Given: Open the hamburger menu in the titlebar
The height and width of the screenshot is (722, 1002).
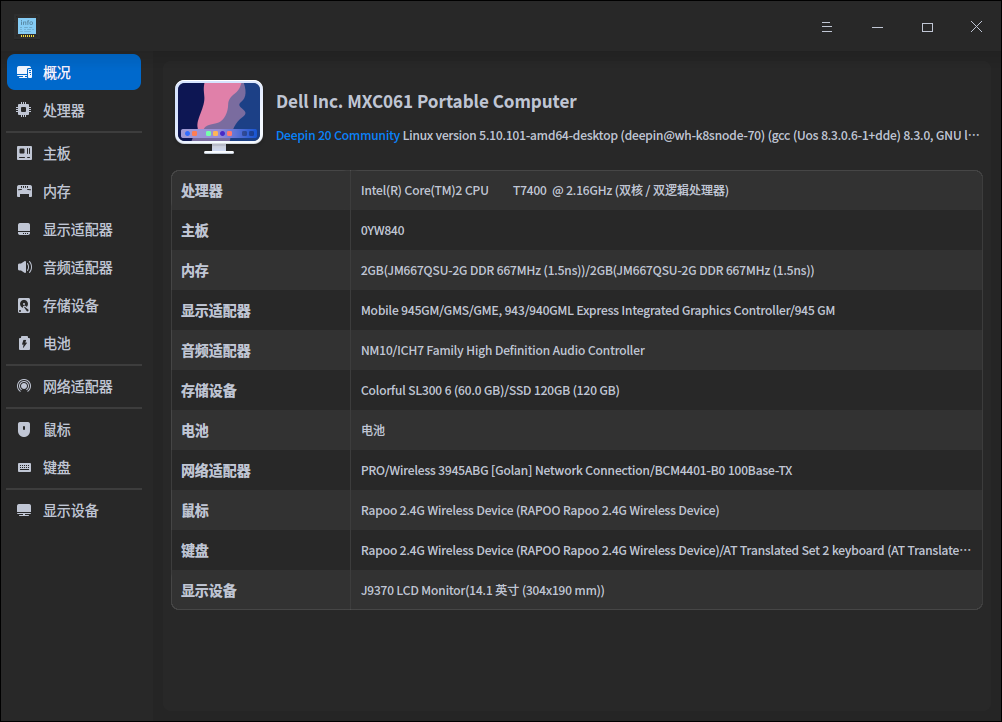Looking at the screenshot, I should click(826, 26).
